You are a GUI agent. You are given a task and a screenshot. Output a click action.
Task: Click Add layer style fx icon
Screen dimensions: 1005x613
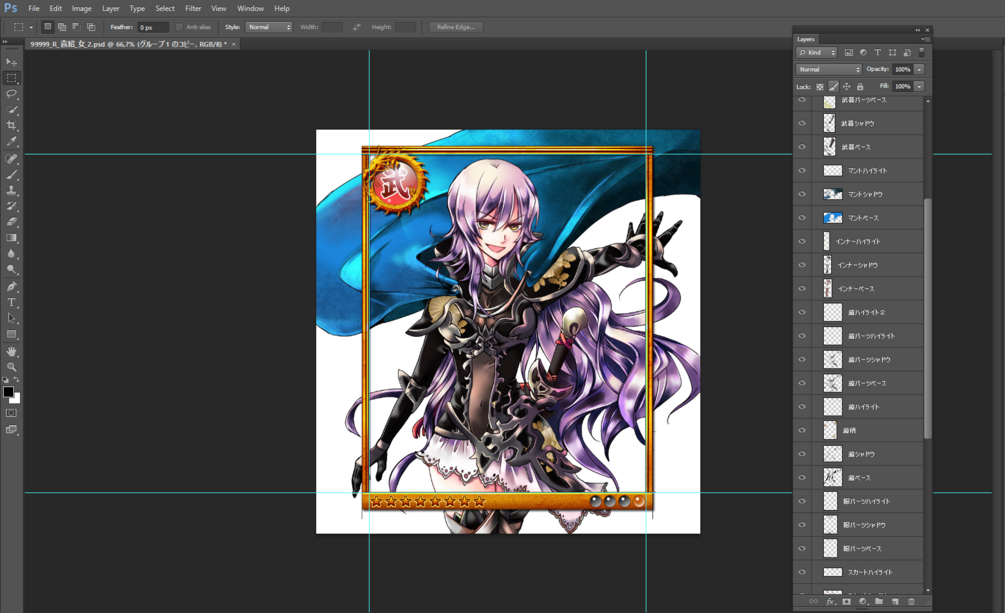pos(831,601)
